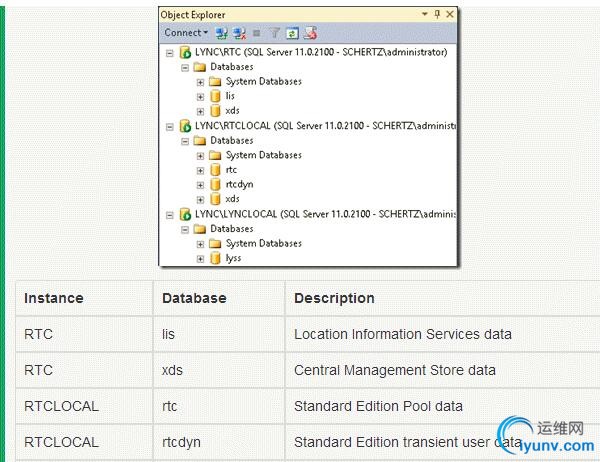Select the LYNC\LYNCLOCAL server icon
This screenshot has width=600, height=462.
(185, 214)
